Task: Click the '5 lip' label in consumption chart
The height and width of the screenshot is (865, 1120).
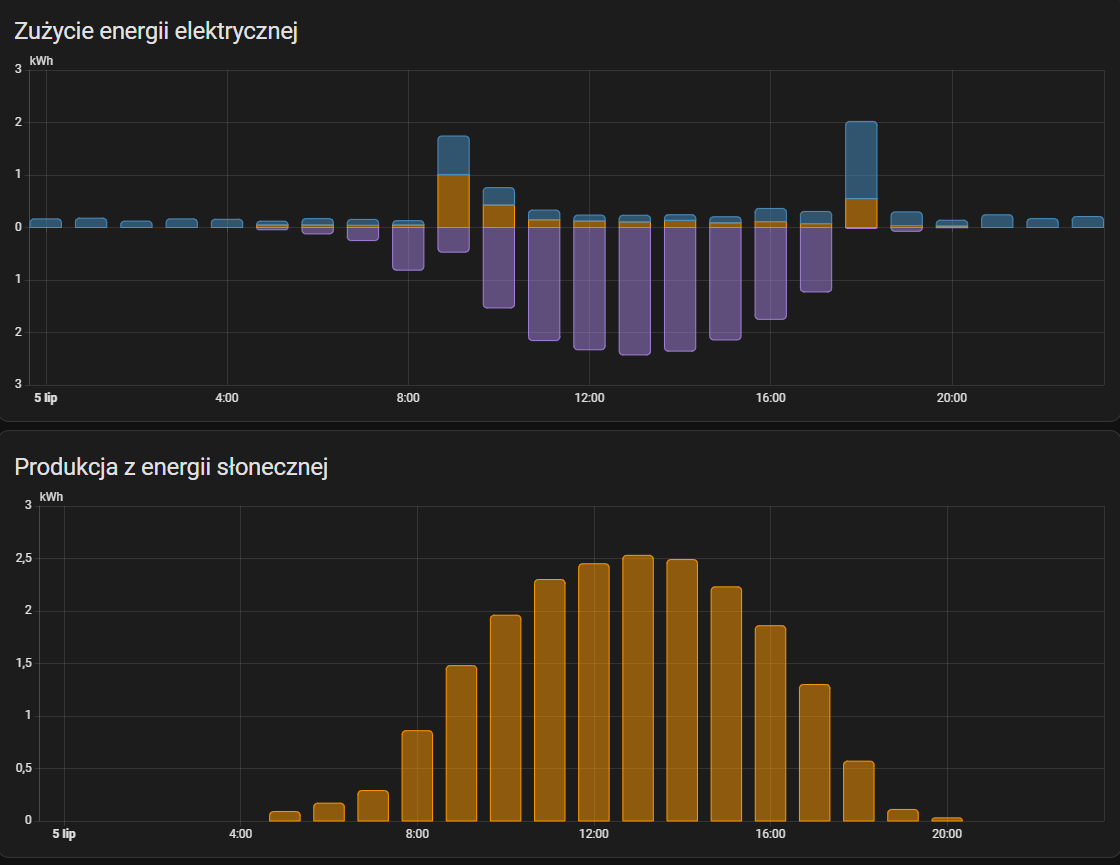Action: [46, 398]
